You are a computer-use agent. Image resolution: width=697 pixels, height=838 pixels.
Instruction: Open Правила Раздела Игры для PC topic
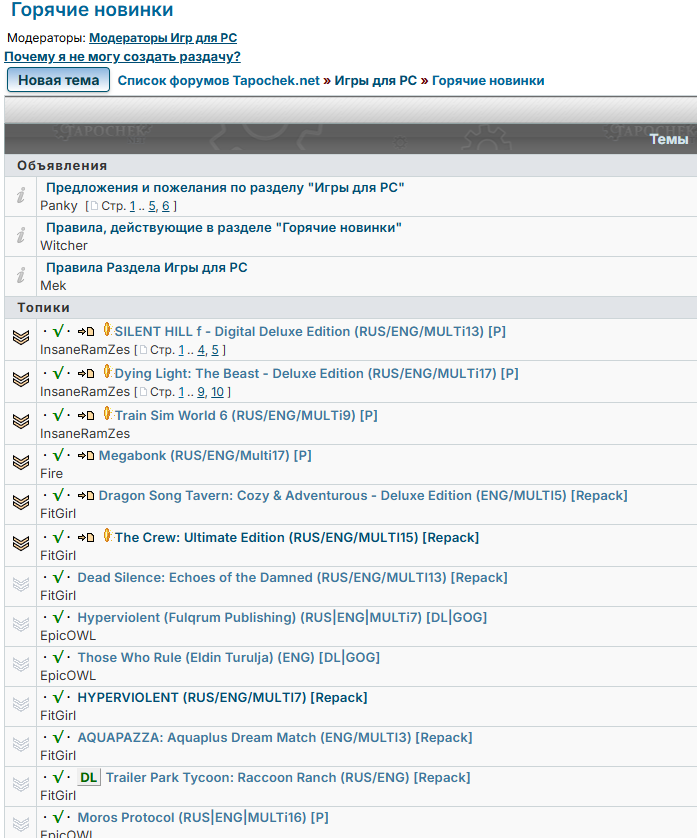click(x=146, y=268)
